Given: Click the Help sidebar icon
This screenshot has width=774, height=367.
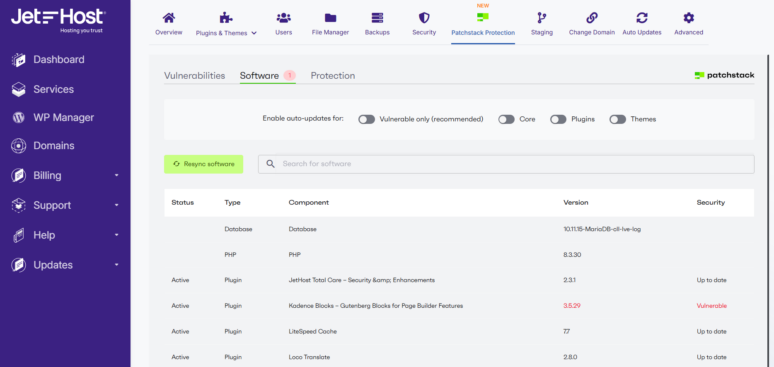Looking at the screenshot, I should pos(18,235).
